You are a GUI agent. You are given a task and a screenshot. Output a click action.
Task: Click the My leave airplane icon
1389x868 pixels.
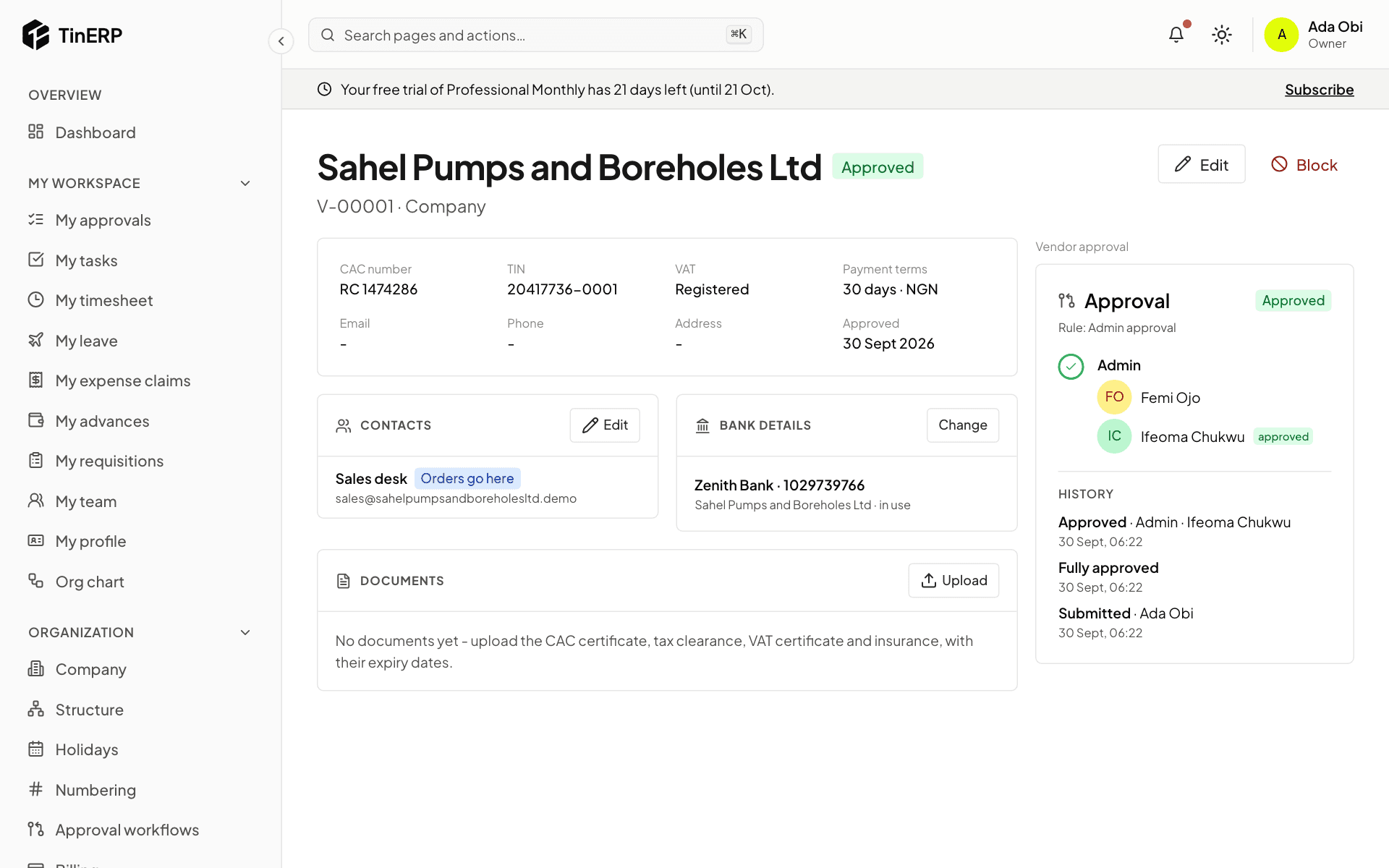pyautogui.click(x=35, y=340)
